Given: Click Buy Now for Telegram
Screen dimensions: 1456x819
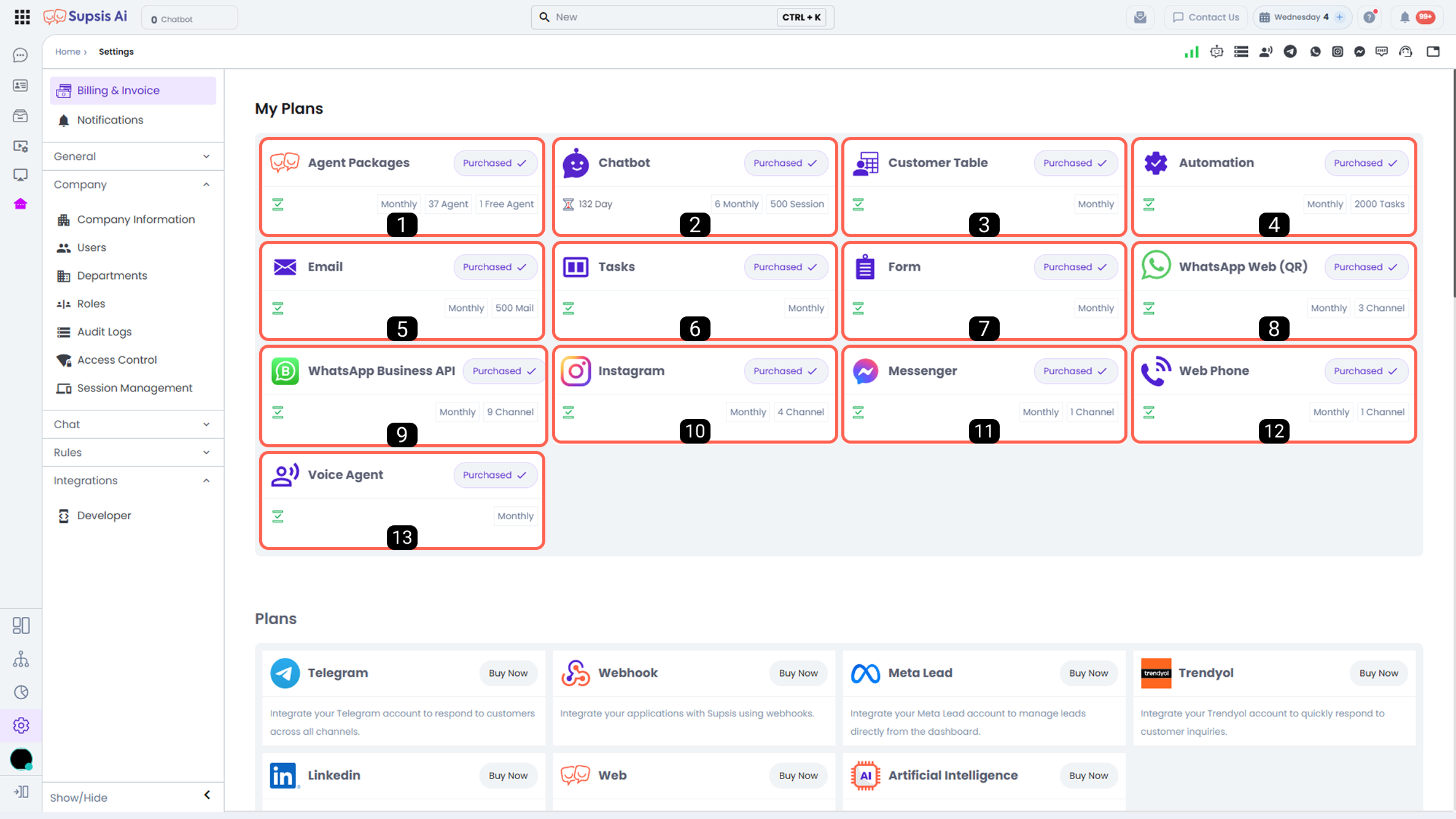Looking at the screenshot, I should (508, 673).
